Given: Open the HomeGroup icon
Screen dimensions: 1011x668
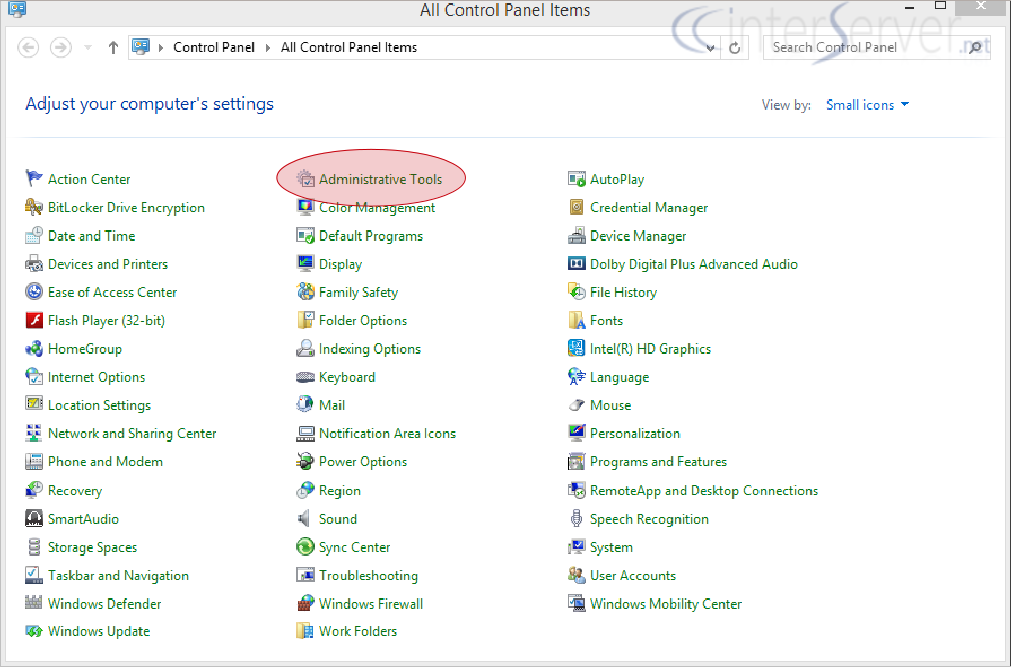Looking at the screenshot, I should 34,348.
